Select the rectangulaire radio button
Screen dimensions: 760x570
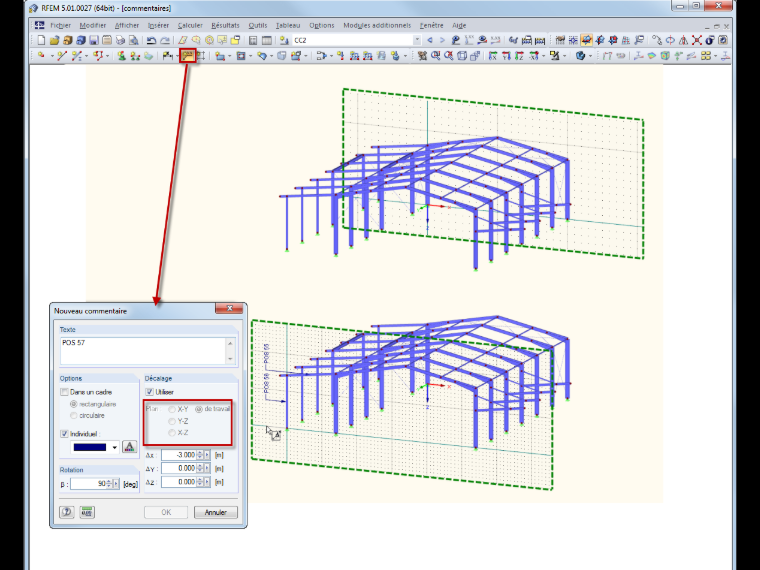[x=74, y=404]
